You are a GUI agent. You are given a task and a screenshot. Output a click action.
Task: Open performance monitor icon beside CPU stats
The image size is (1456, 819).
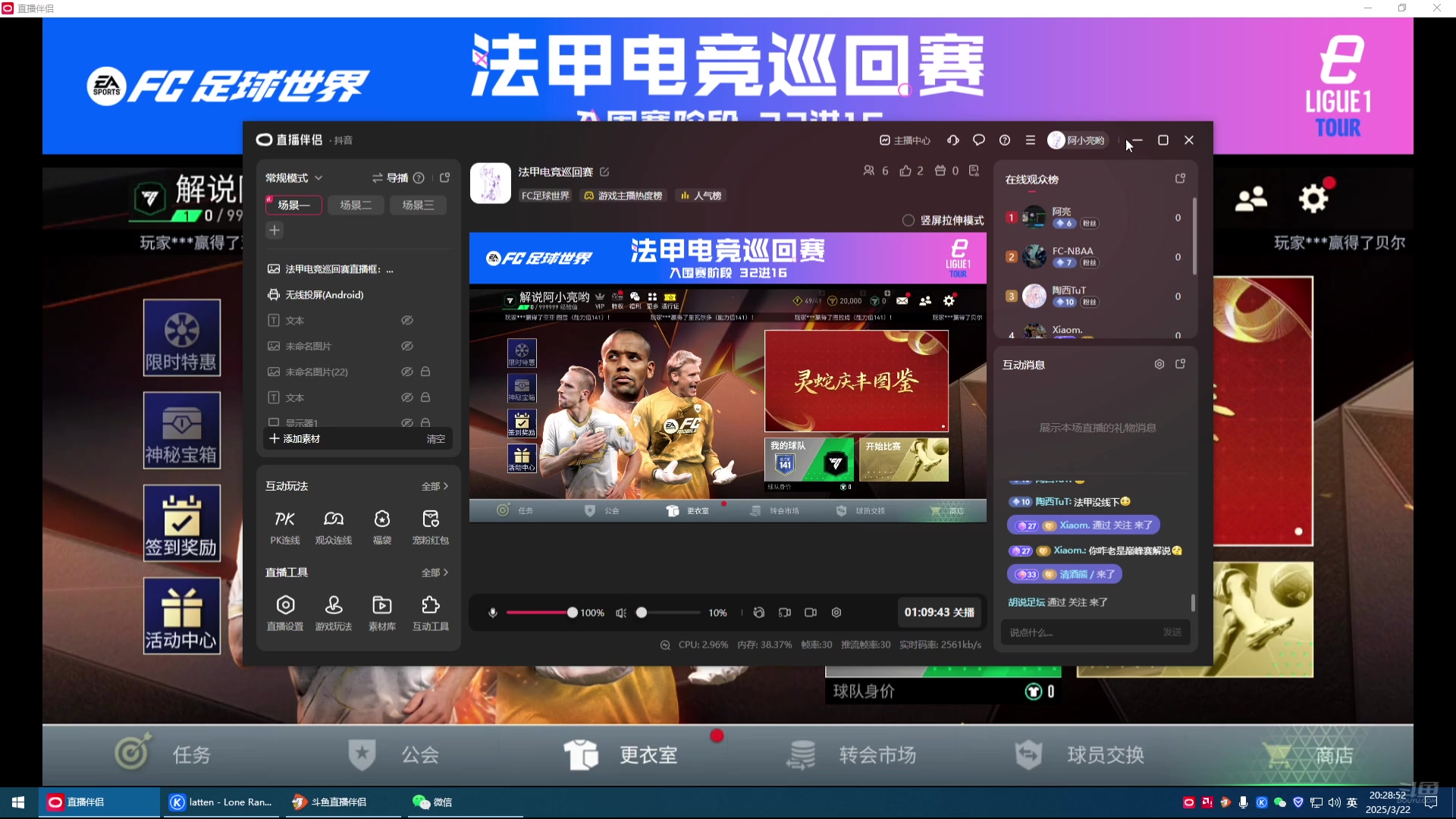click(665, 645)
